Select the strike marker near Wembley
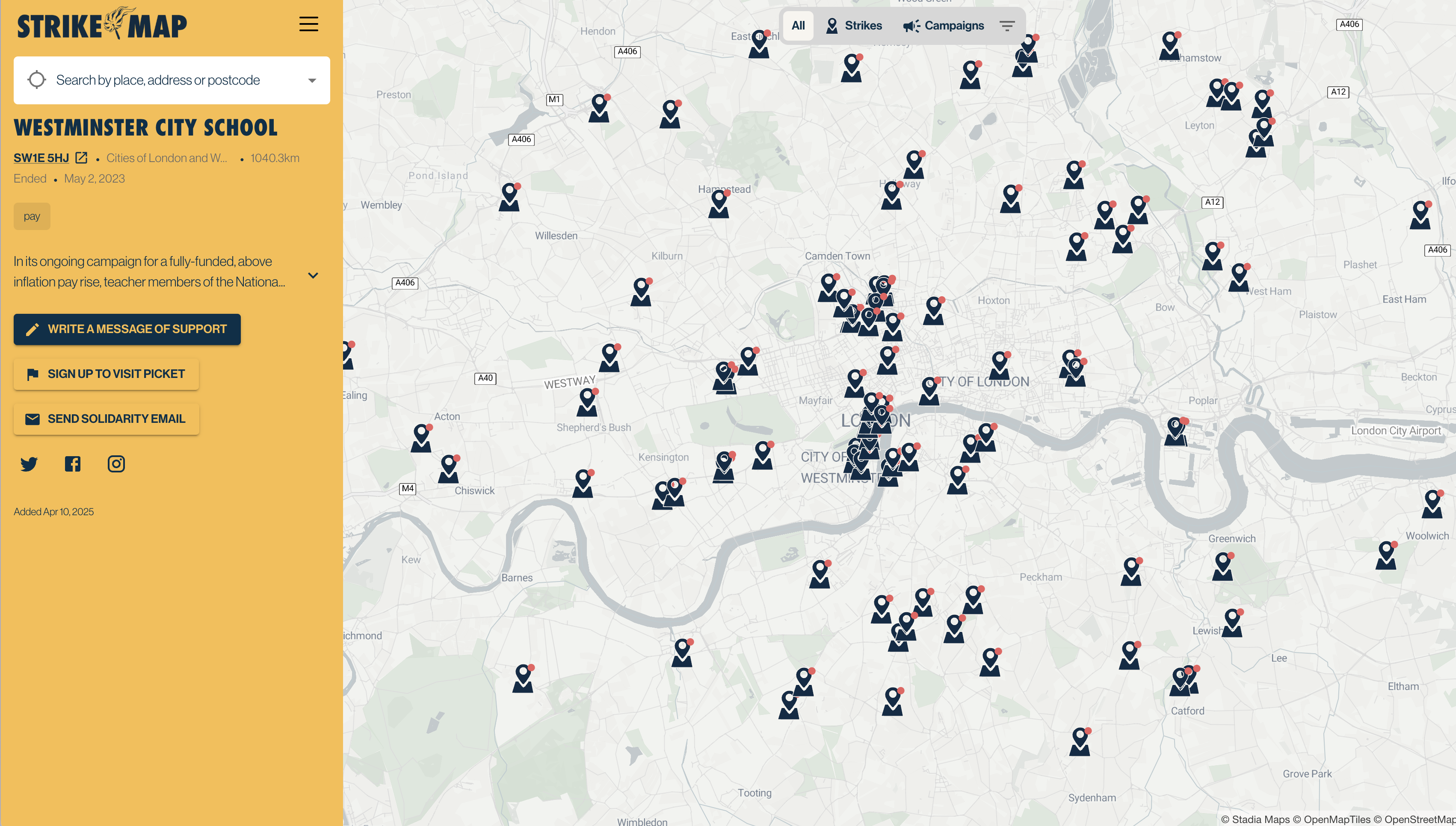The height and width of the screenshot is (826, 1456). coord(509,197)
